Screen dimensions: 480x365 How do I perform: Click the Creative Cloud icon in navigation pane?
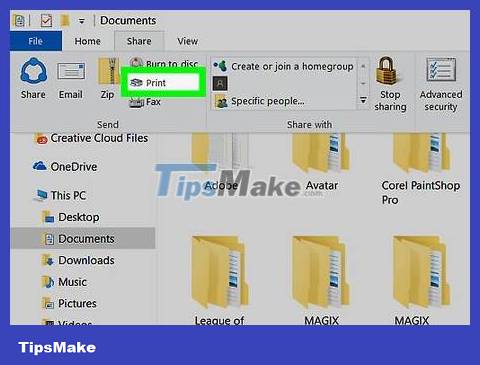point(42,139)
